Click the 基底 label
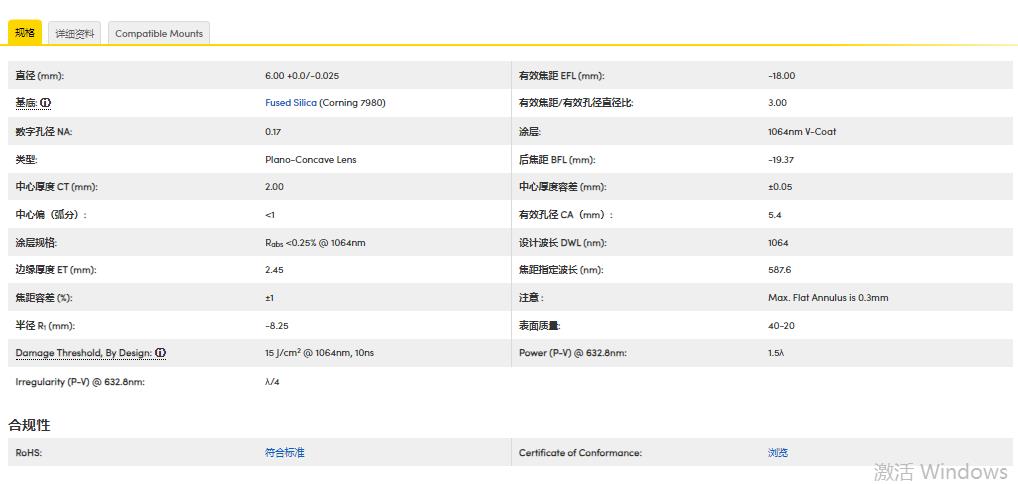 pos(26,103)
